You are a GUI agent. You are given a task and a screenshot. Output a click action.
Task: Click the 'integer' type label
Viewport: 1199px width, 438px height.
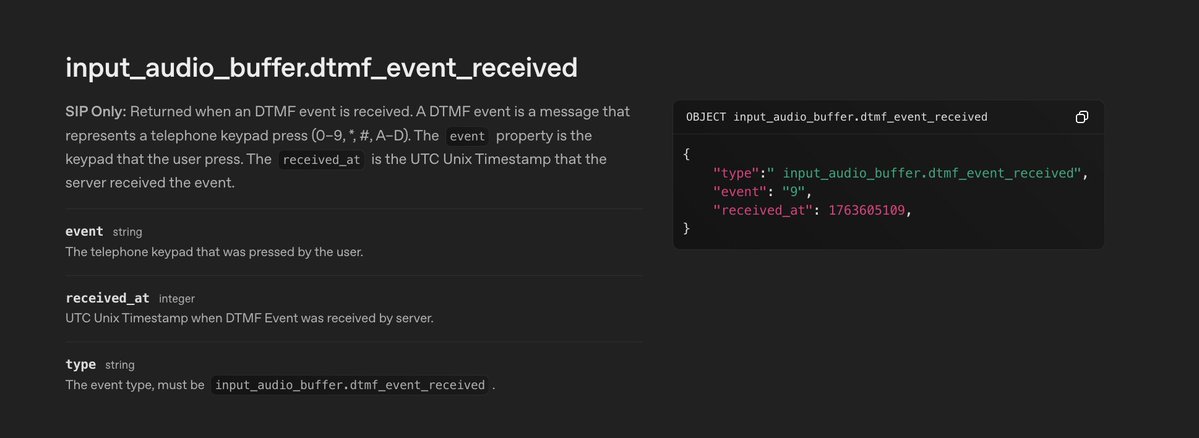177,299
